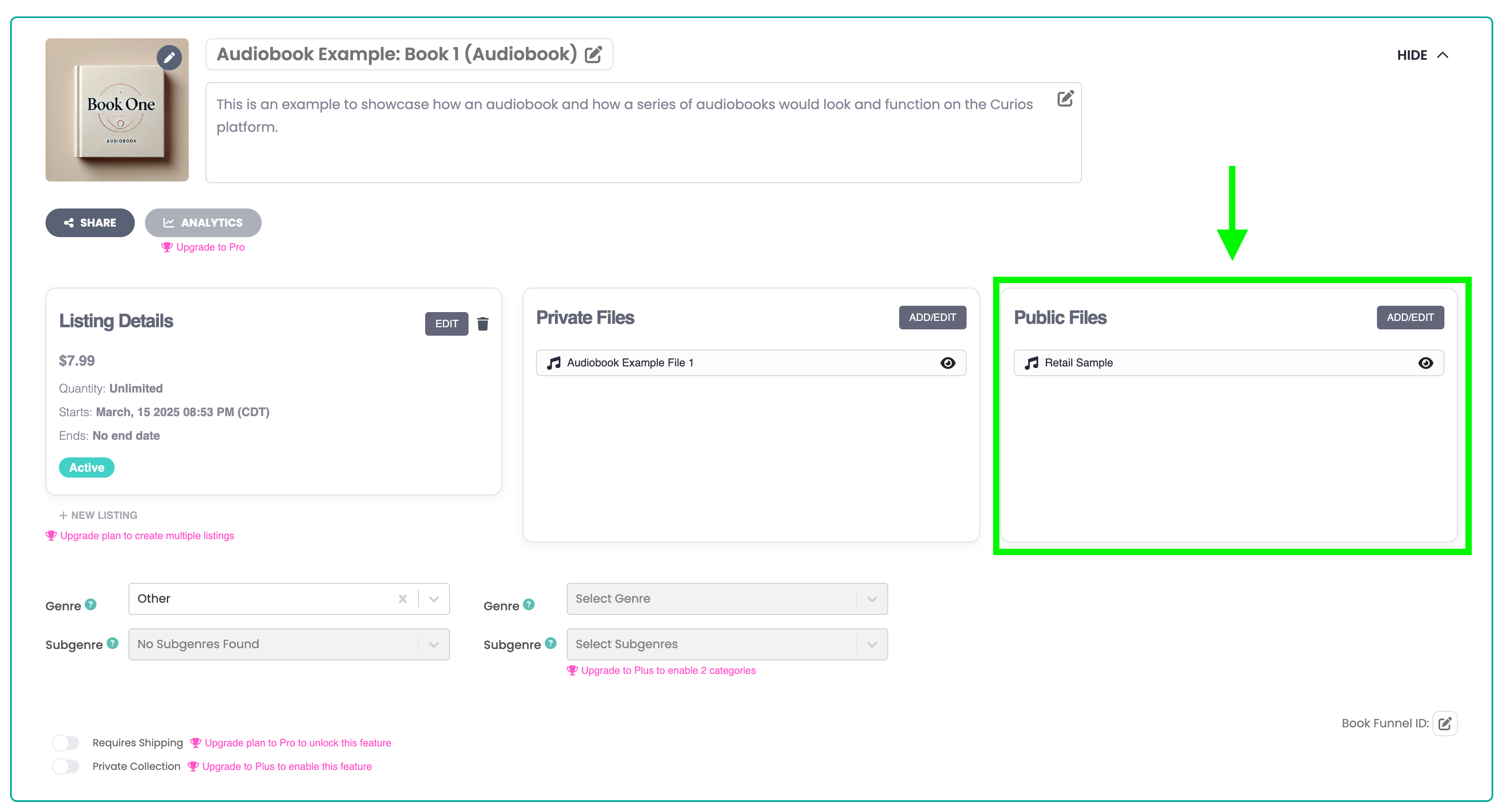
Task: Open Upgrade plan to Pro to unlock this feature
Action: point(298,743)
